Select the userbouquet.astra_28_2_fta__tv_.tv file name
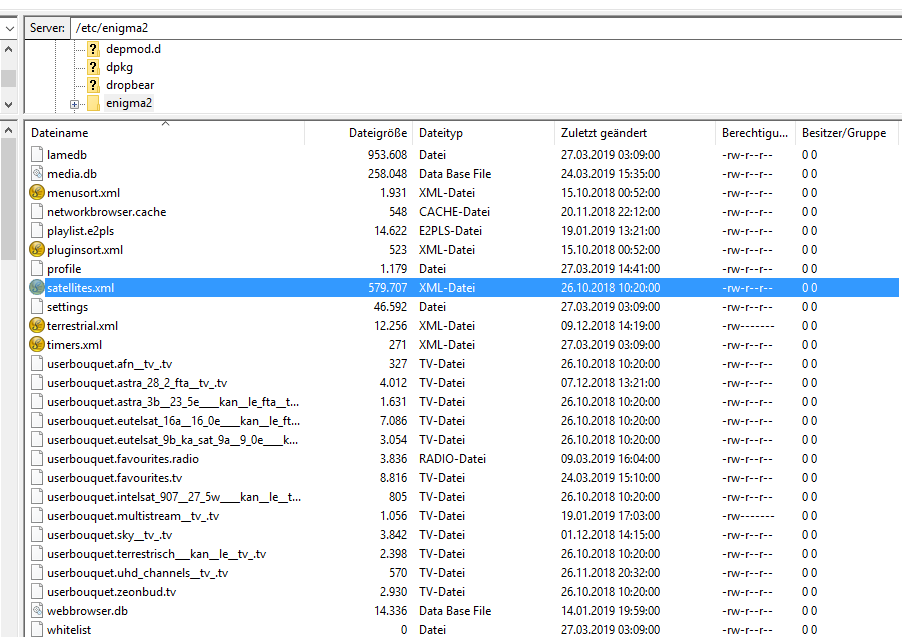 137,383
